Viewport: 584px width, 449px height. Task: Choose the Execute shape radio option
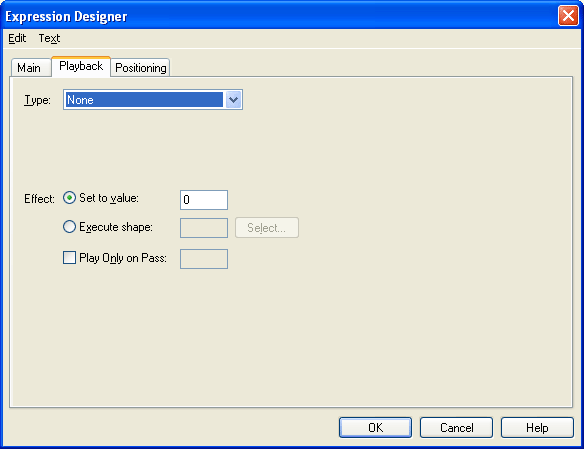[69, 227]
